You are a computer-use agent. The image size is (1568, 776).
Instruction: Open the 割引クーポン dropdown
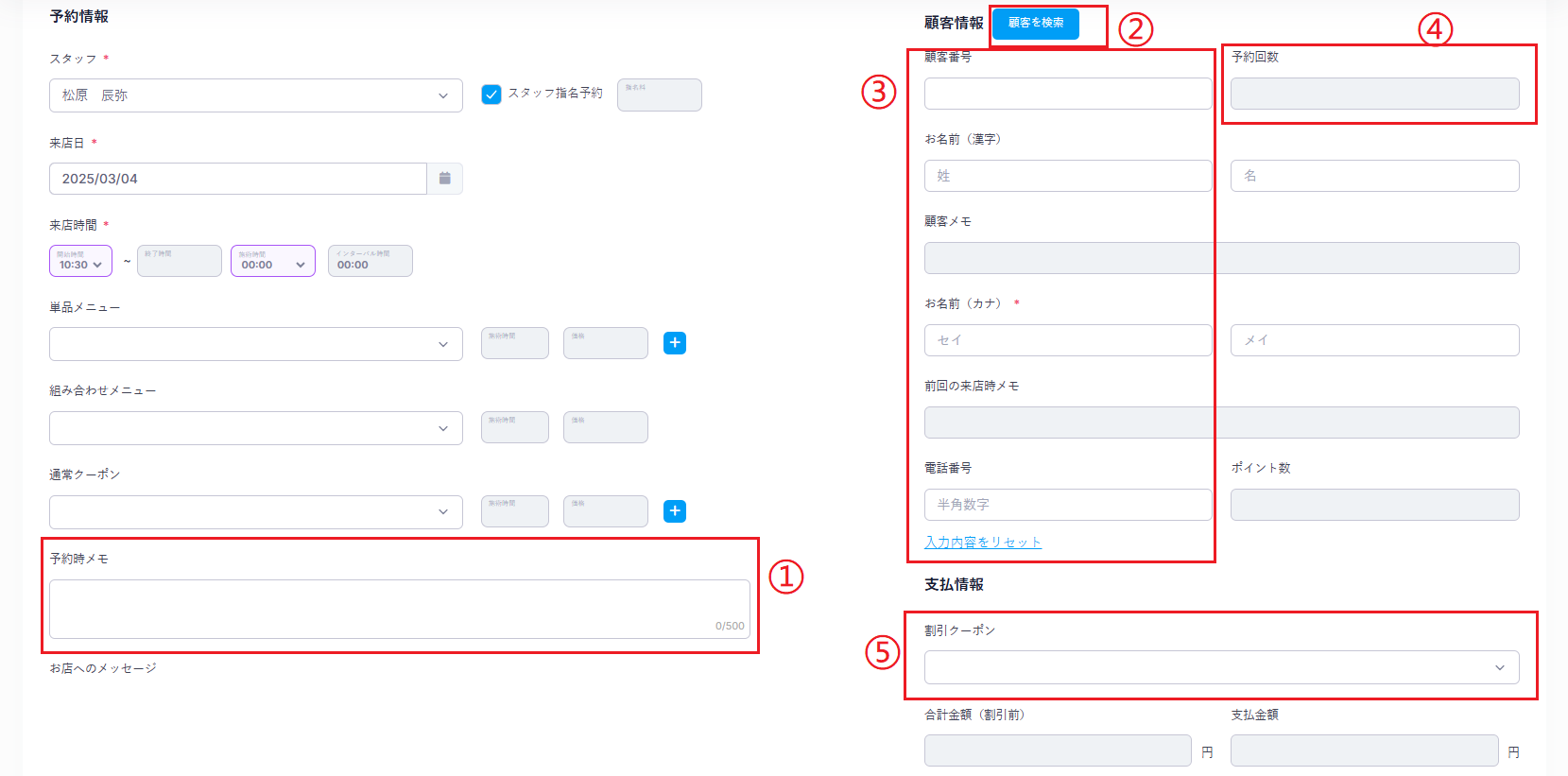(1221, 667)
